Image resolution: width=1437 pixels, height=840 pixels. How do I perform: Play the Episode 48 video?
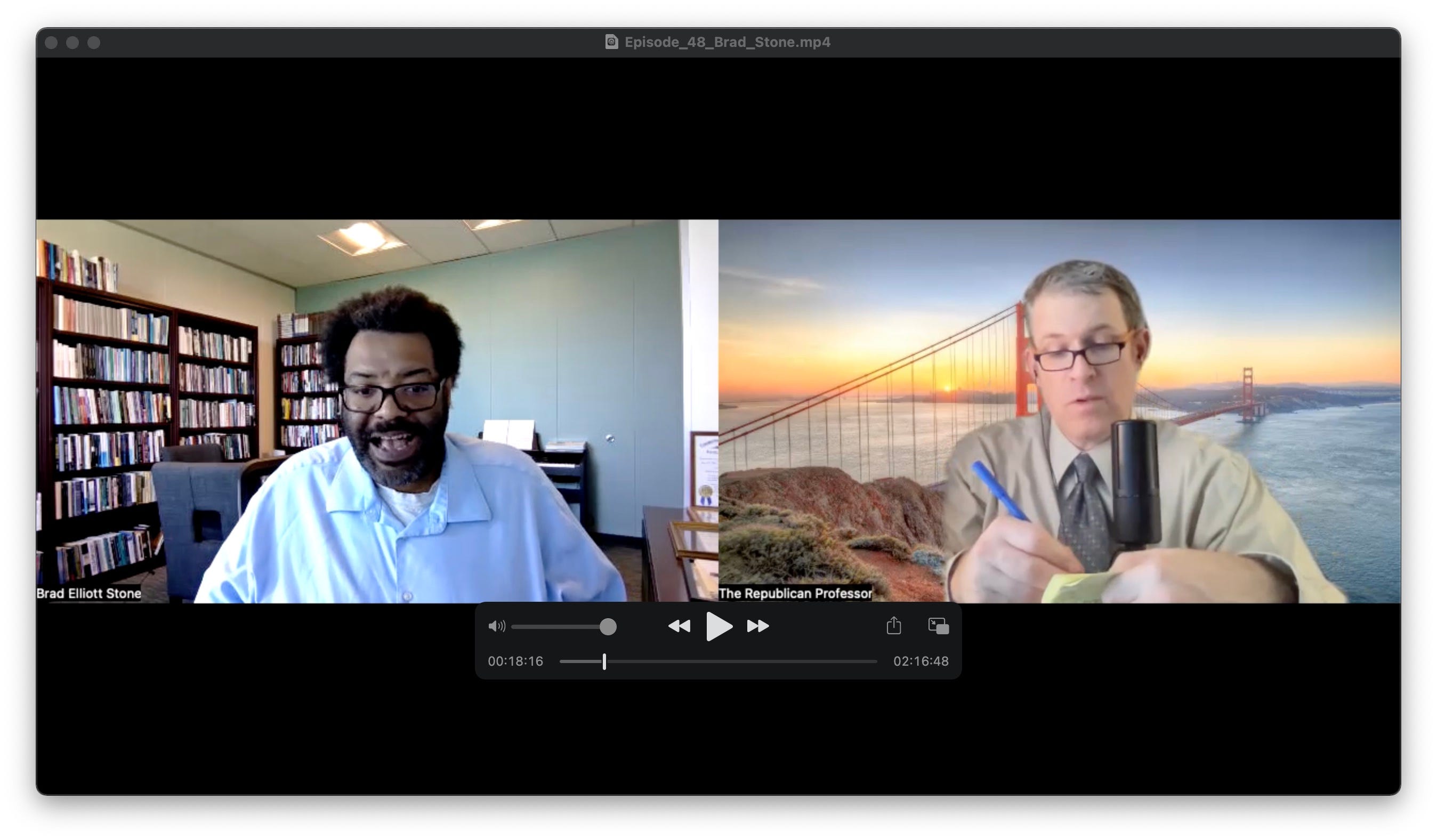pos(719,626)
